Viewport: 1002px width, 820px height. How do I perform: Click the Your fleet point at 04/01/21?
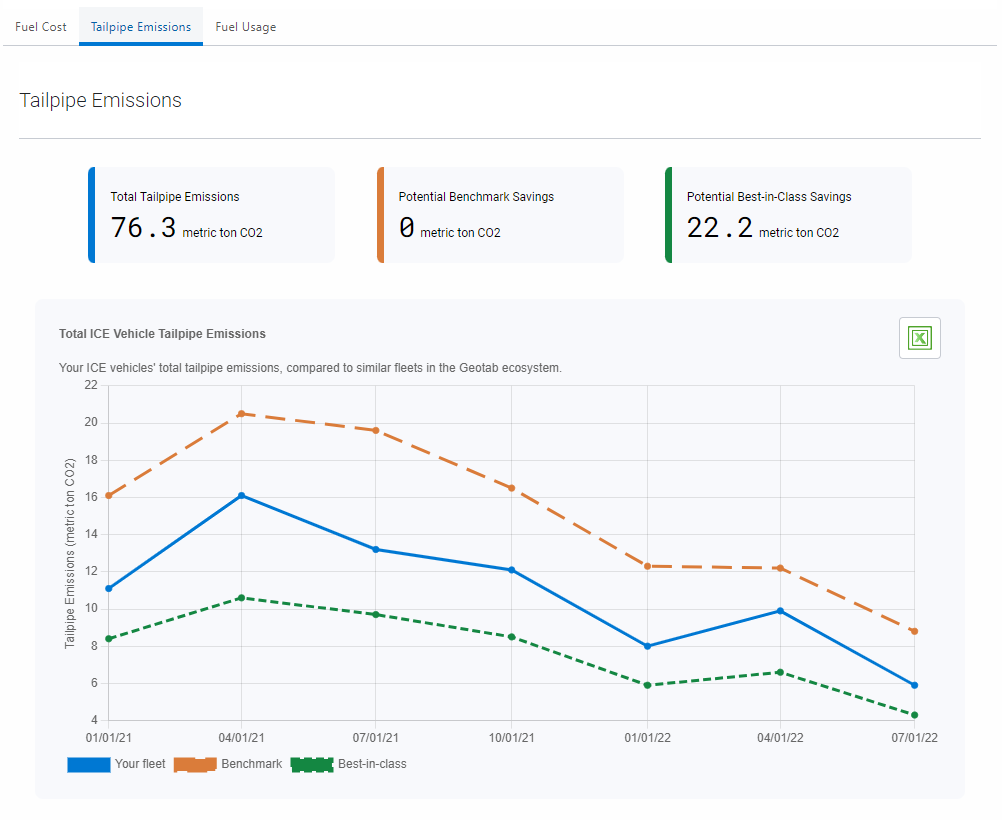242,495
